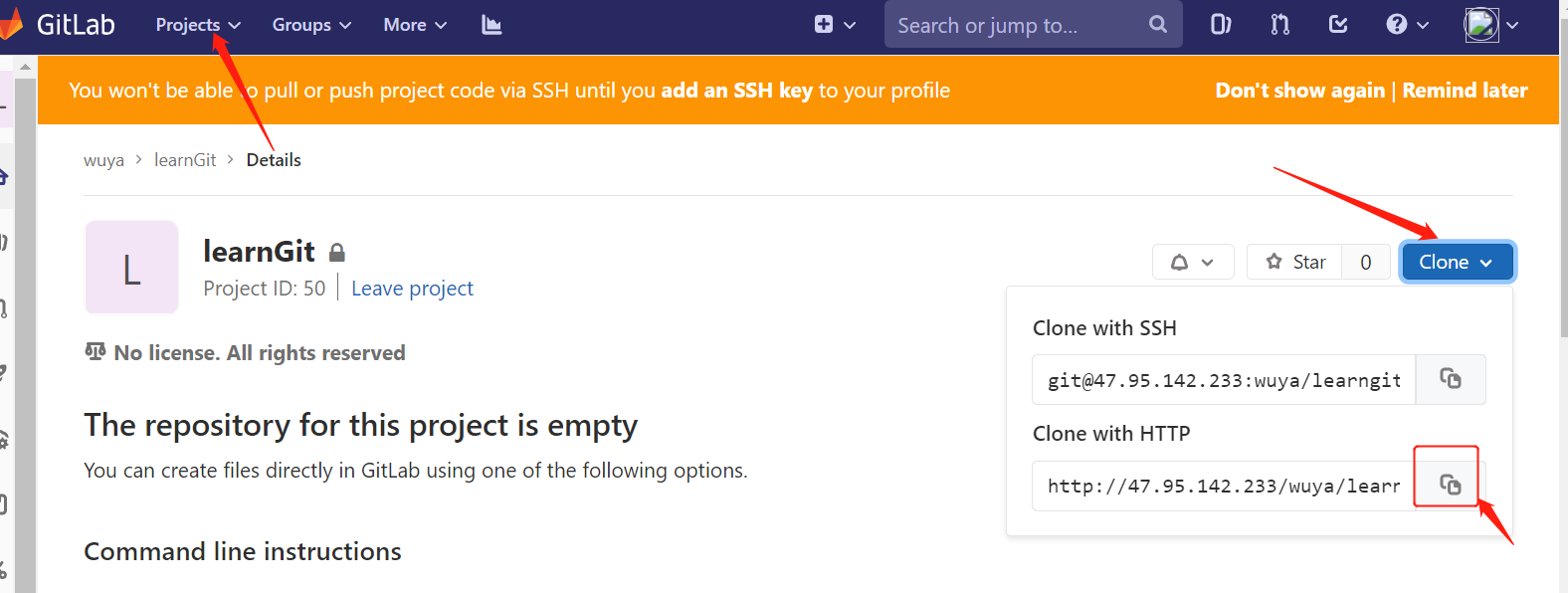Open the notification bell dropdown
1568x593 pixels.
coord(1192,263)
